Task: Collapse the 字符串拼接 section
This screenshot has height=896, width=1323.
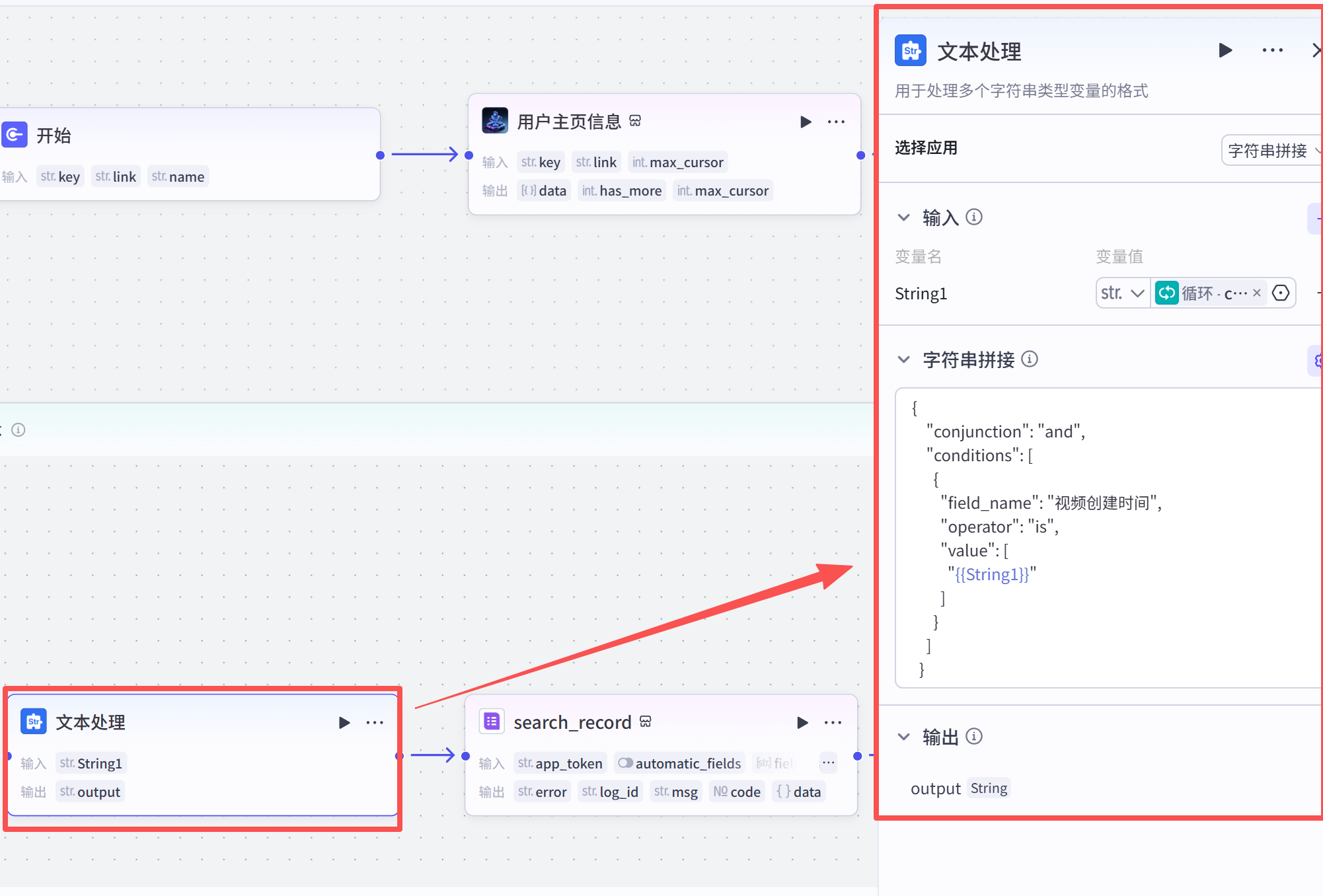Action: [903, 359]
